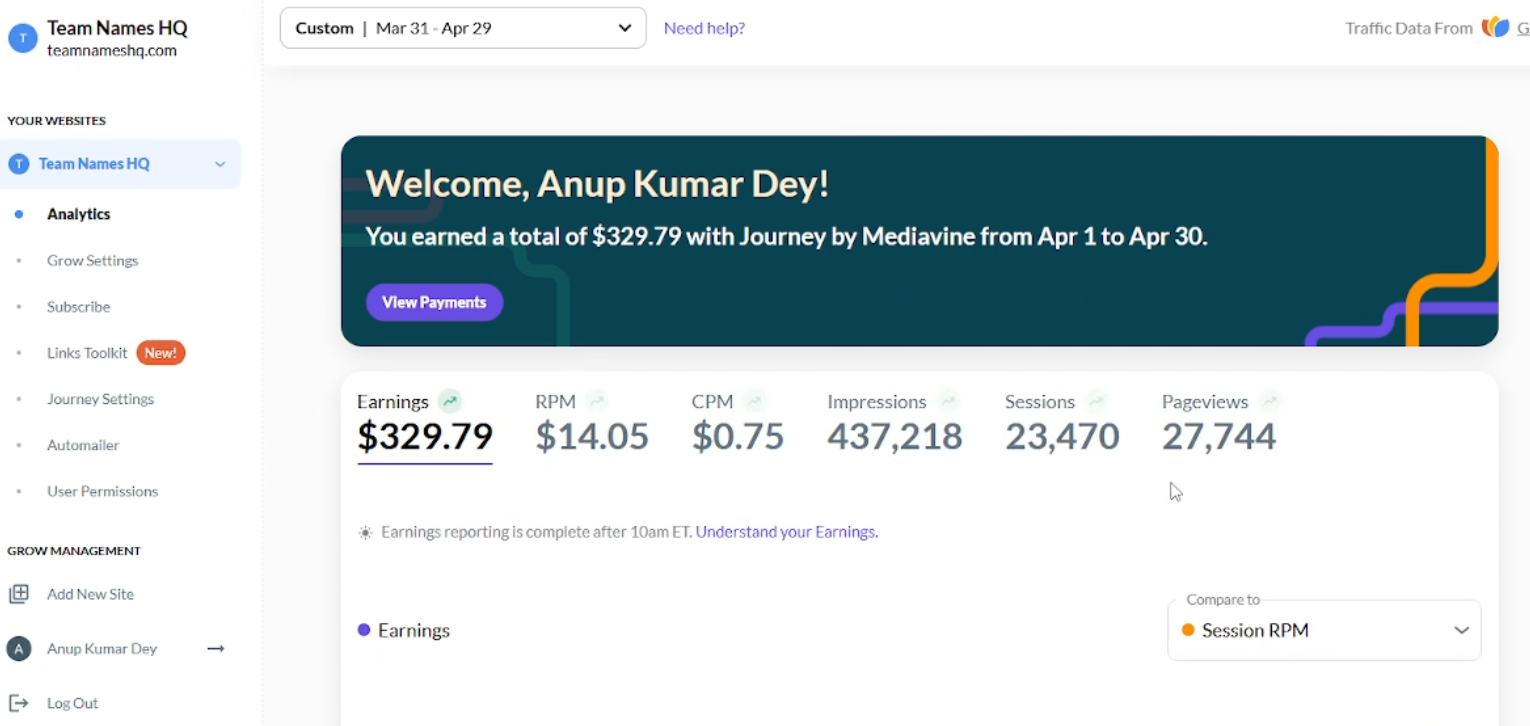Click the teamnameshq.com domain text
The image size is (1530, 726).
click(x=112, y=51)
